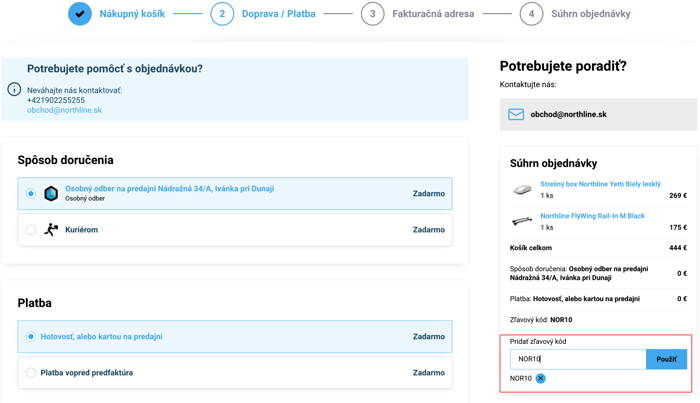The height and width of the screenshot is (403, 700).
Task: Click the Použiť discount button
Action: coord(666,359)
